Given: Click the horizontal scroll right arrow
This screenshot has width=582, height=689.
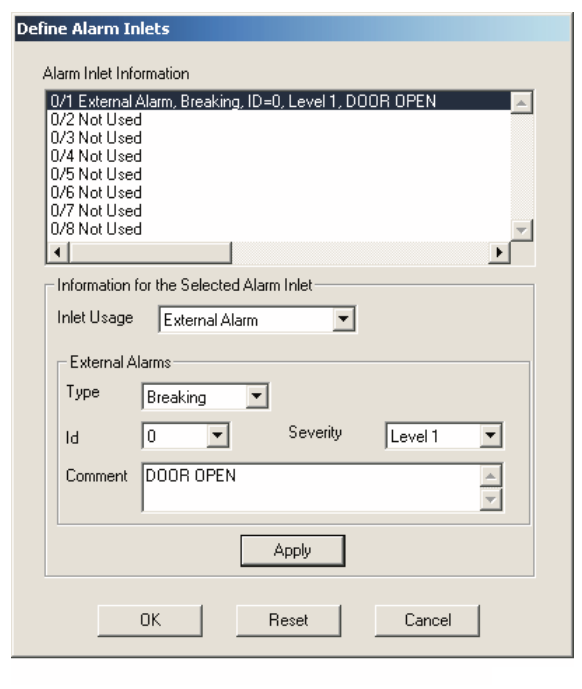Looking at the screenshot, I should tap(499, 252).
